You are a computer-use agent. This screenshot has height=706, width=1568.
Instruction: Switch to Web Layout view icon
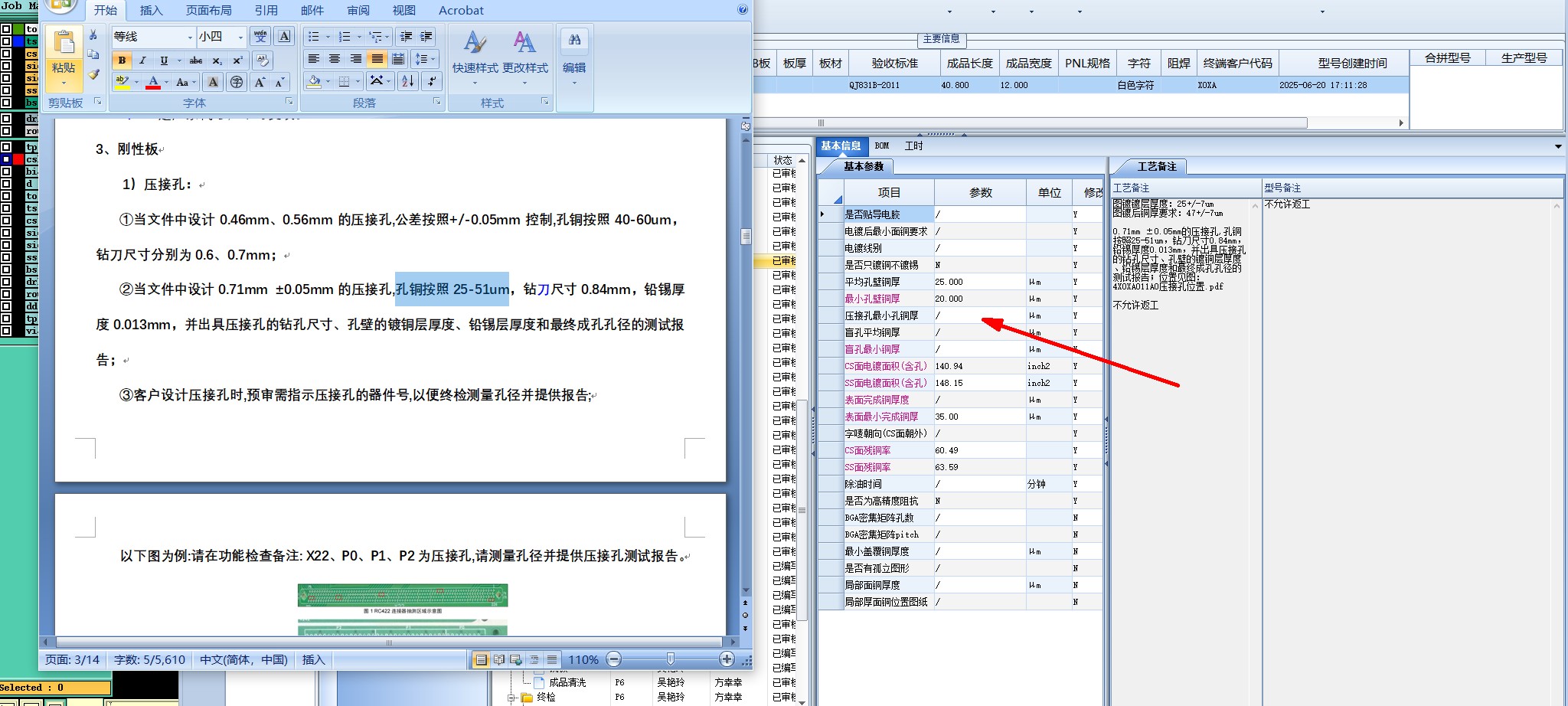tap(516, 659)
